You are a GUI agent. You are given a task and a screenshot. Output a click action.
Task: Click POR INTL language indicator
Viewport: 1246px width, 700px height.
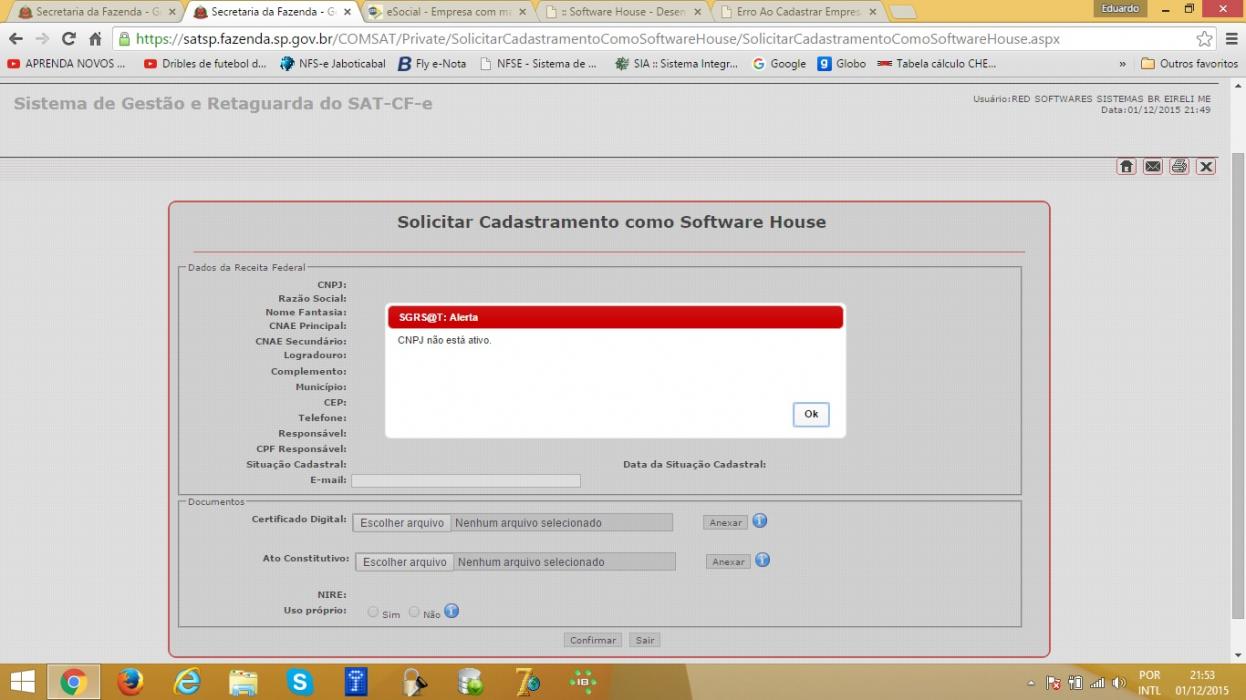click(1150, 683)
